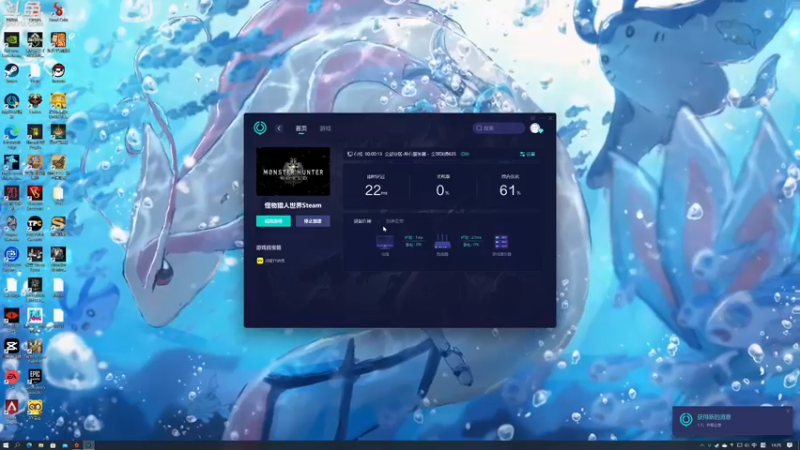
Task: Open the red eye desktop shortcut
Action: (x=11, y=317)
